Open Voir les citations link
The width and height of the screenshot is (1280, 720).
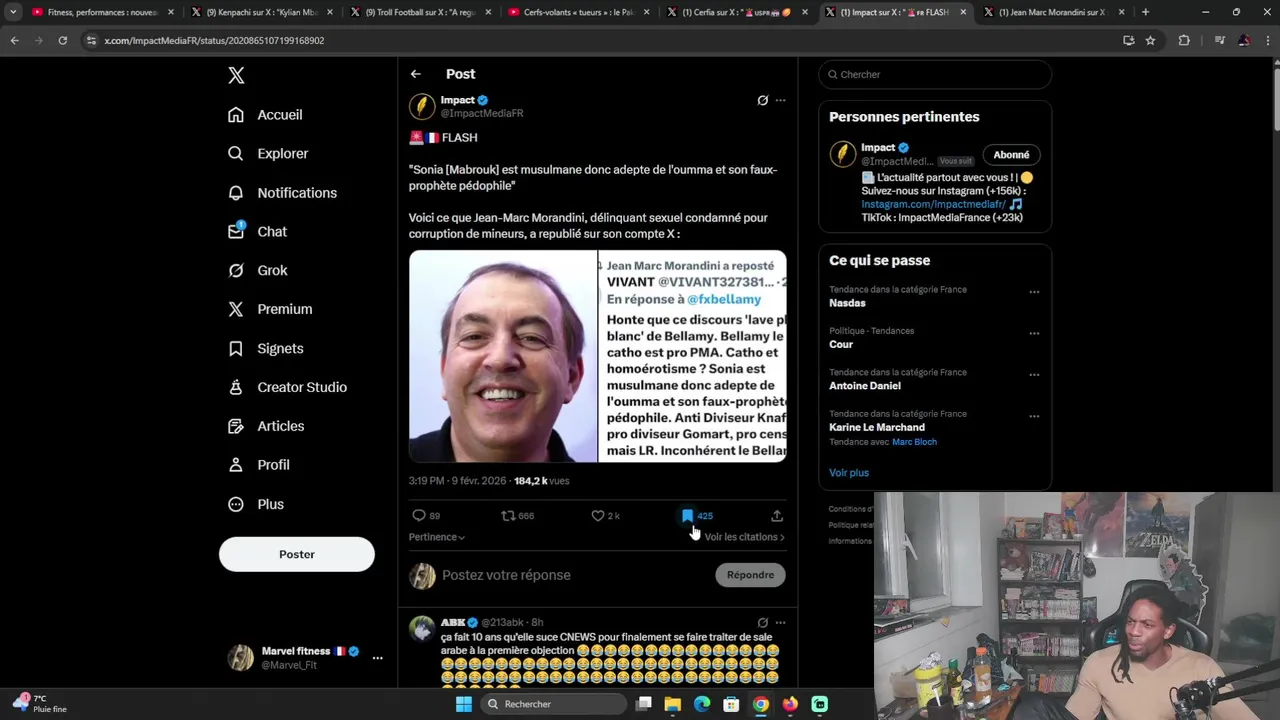pos(745,537)
